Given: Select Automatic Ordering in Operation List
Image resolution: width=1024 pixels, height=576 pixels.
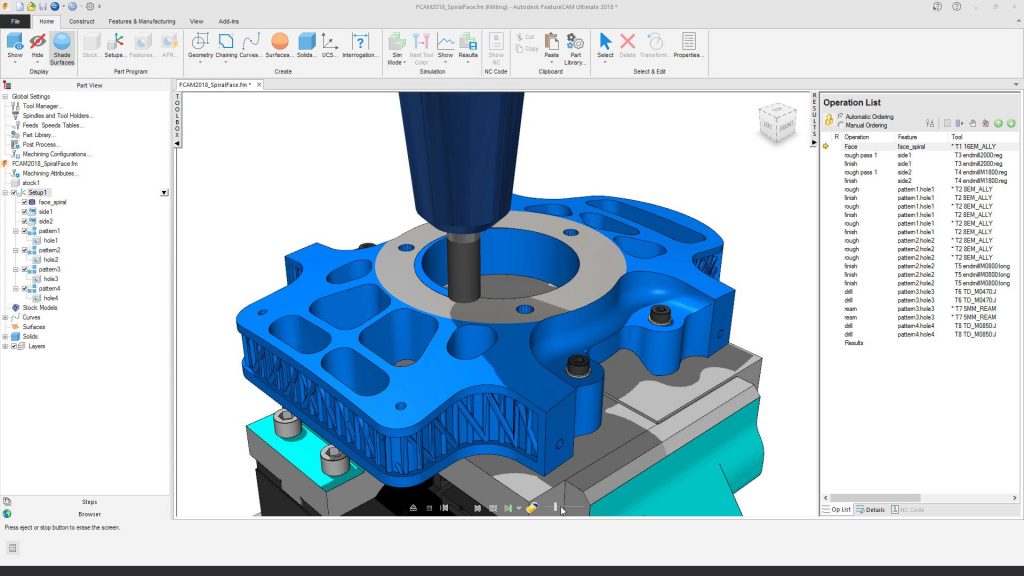Looking at the screenshot, I should pyautogui.click(x=840, y=117).
